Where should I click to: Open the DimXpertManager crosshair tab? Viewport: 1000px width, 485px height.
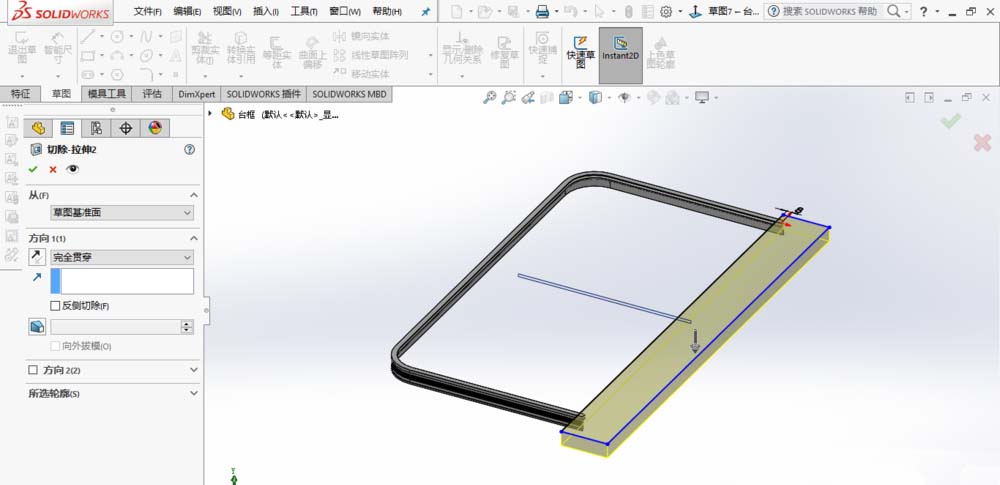(126, 128)
